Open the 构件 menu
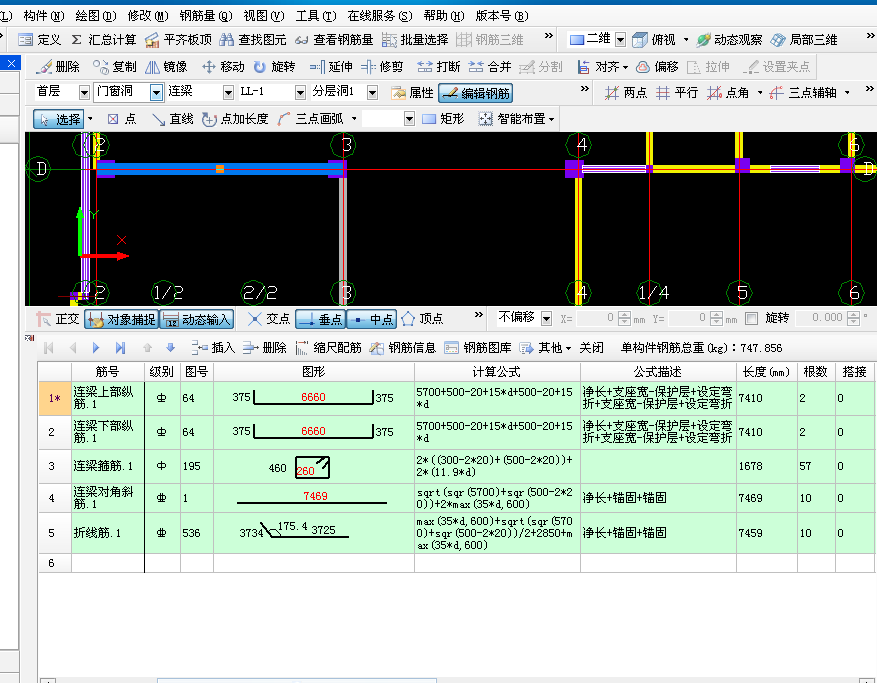 pos(43,16)
